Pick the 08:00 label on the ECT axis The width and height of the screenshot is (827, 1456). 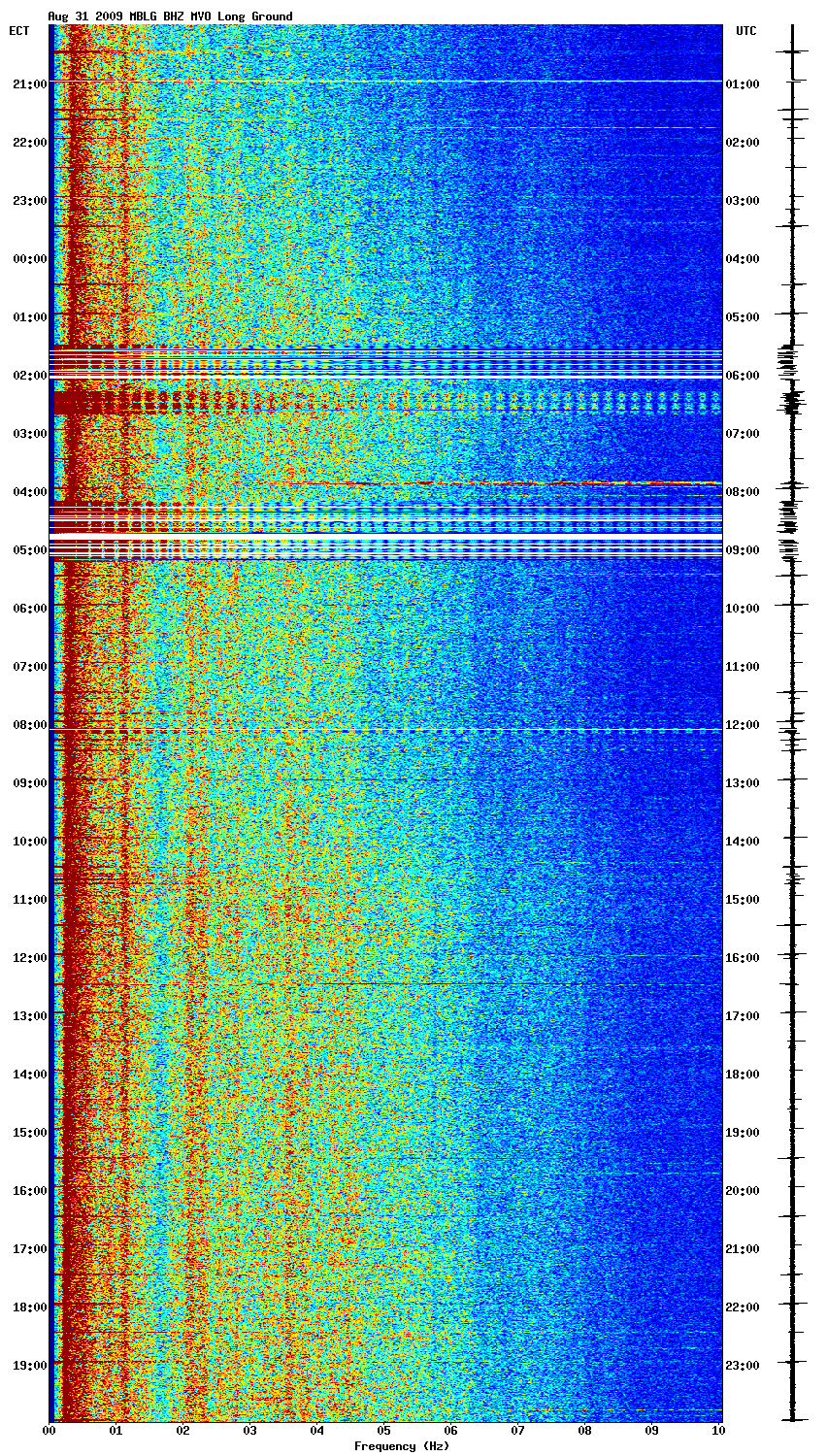[30, 725]
